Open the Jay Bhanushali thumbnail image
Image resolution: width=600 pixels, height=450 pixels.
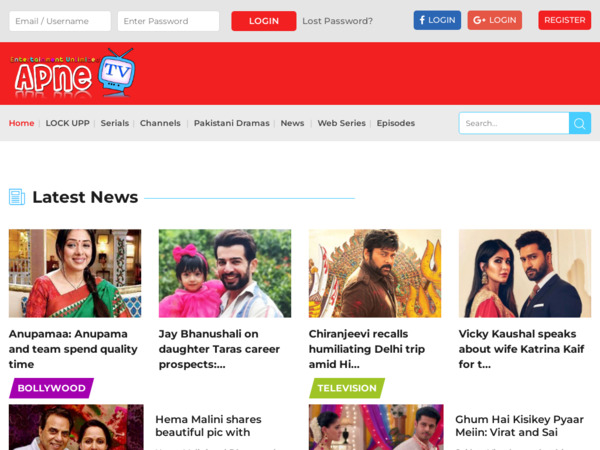pos(225,273)
